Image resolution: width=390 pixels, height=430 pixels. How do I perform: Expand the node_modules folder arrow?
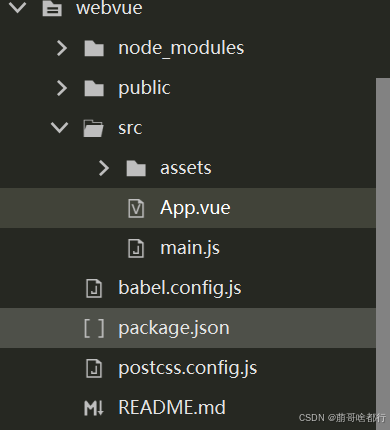click(62, 48)
